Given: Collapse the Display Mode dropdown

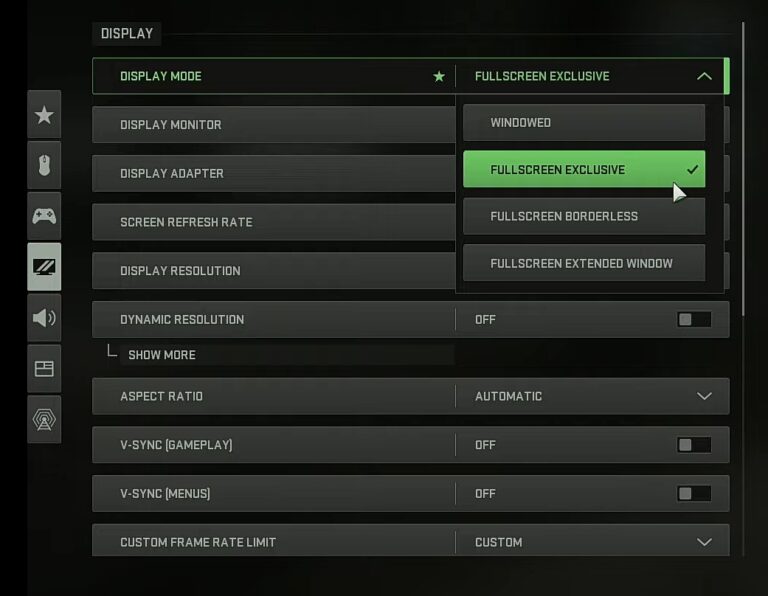Looking at the screenshot, I should pos(704,76).
